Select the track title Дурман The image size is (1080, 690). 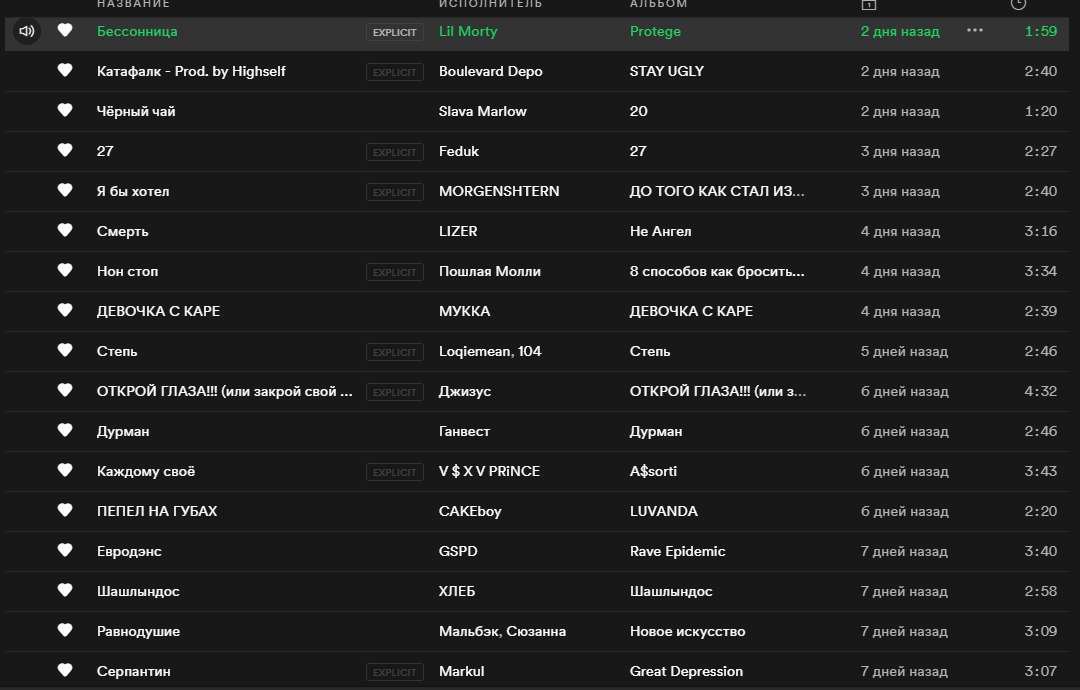[x=123, y=431]
